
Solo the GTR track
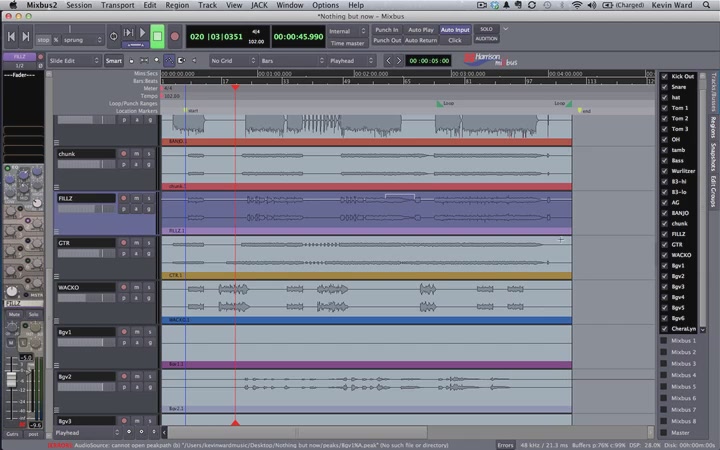click(149, 242)
